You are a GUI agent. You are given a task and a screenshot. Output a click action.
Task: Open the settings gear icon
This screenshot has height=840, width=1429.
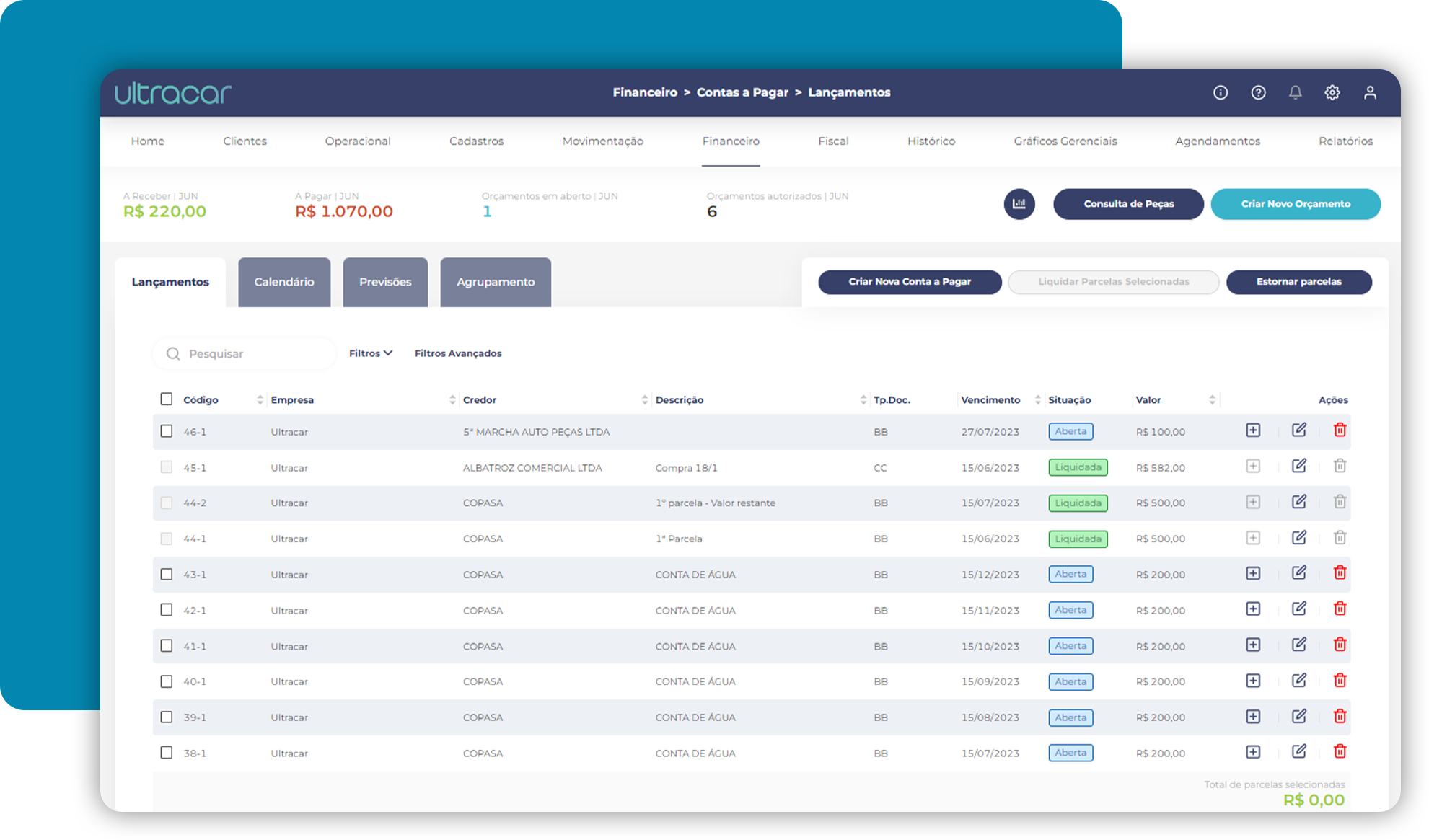click(x=1332, y=92)
